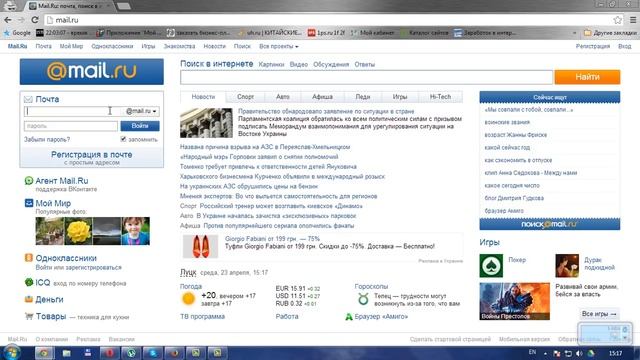Switch to the Афиша tab

point(322,97)
